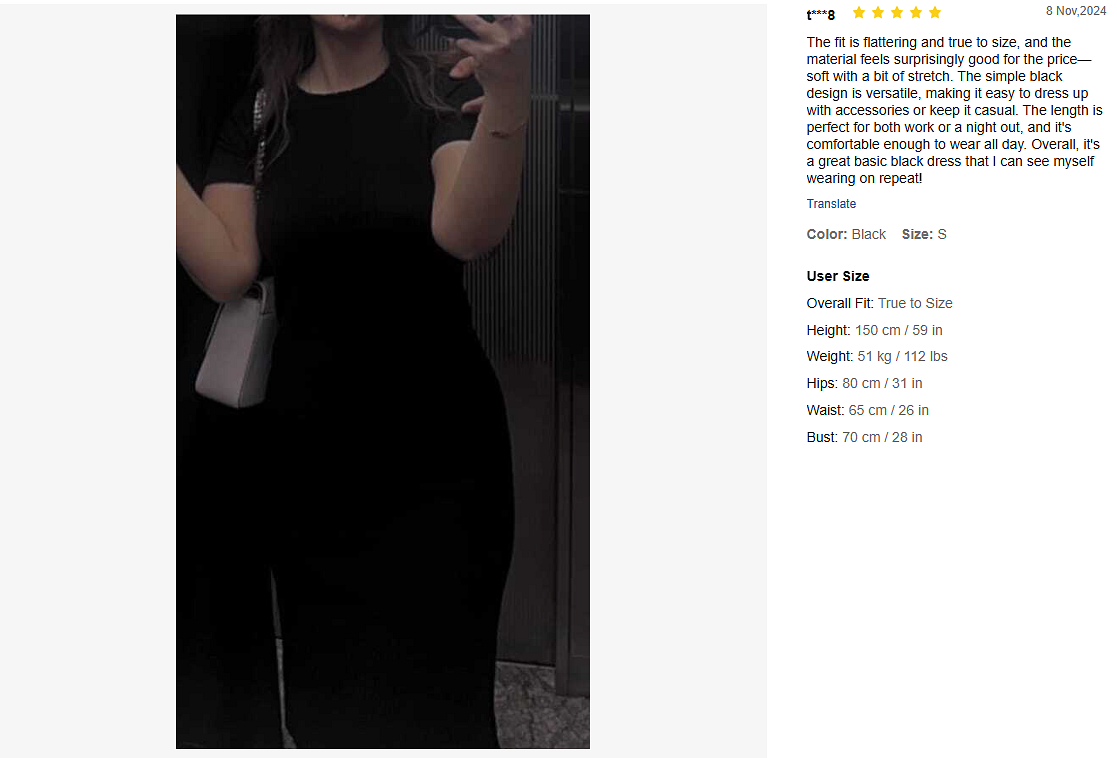
Task: Click the Color: Black label
Action: [846, 234]
